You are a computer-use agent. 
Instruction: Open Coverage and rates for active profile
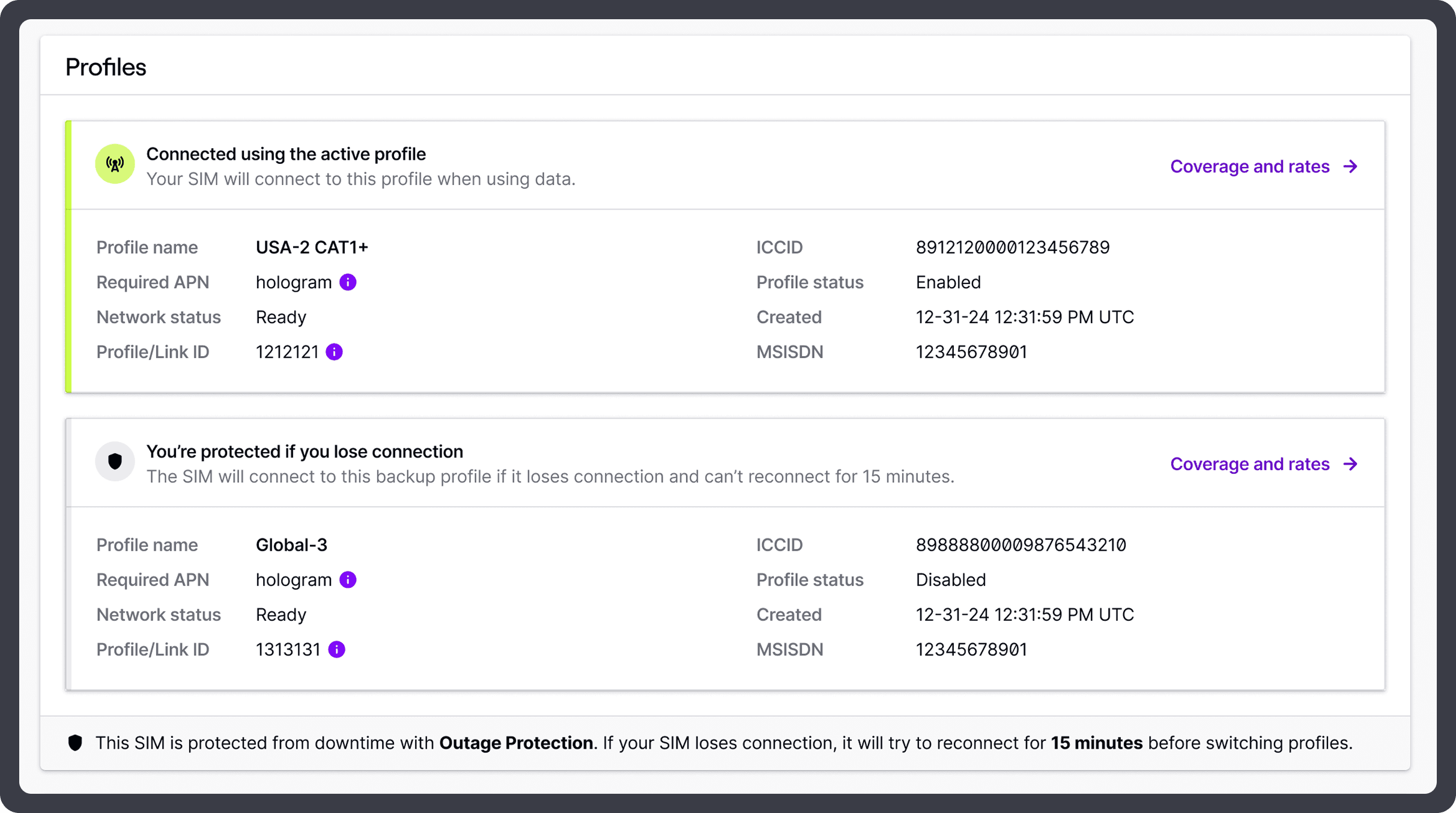click(1249, 166)
